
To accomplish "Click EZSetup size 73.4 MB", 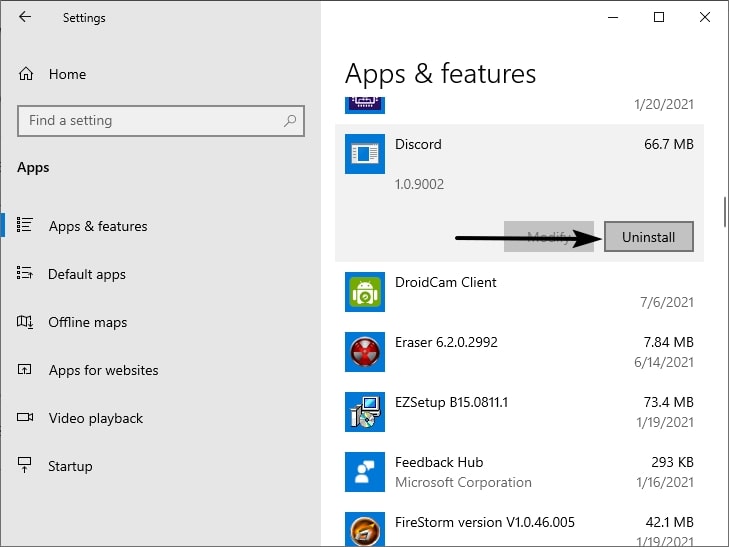I will pos(669,402).
